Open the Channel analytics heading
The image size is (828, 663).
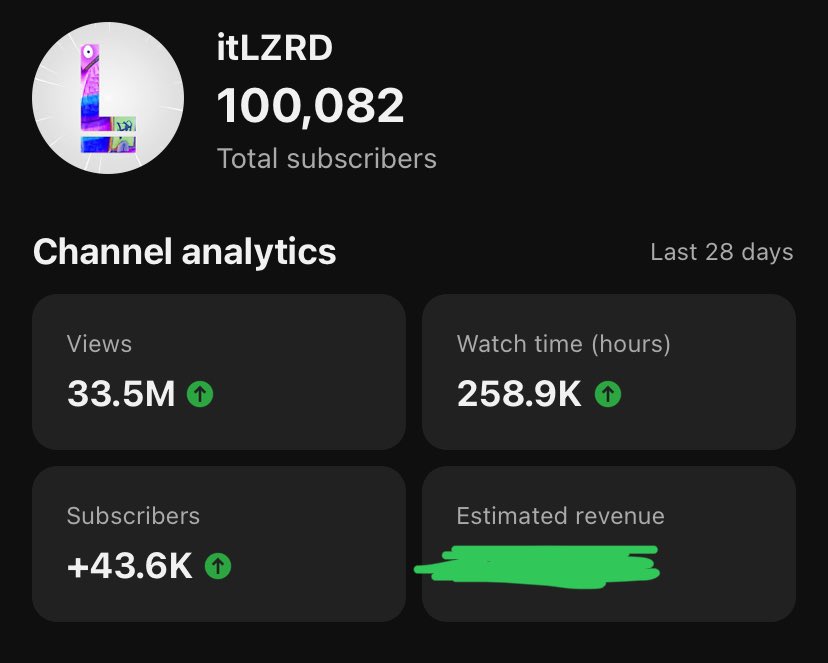[184, 251]
